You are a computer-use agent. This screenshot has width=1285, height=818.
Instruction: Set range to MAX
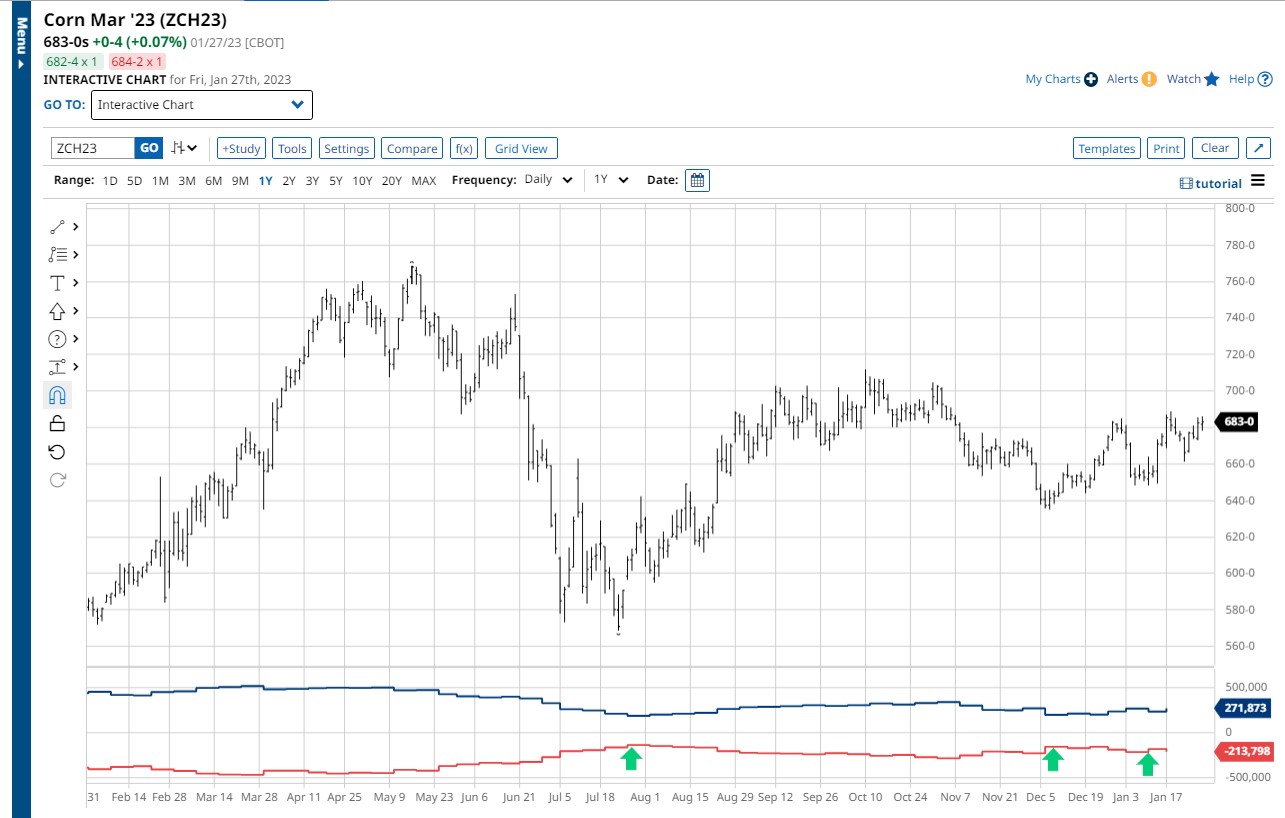click(x=424, y=181)
